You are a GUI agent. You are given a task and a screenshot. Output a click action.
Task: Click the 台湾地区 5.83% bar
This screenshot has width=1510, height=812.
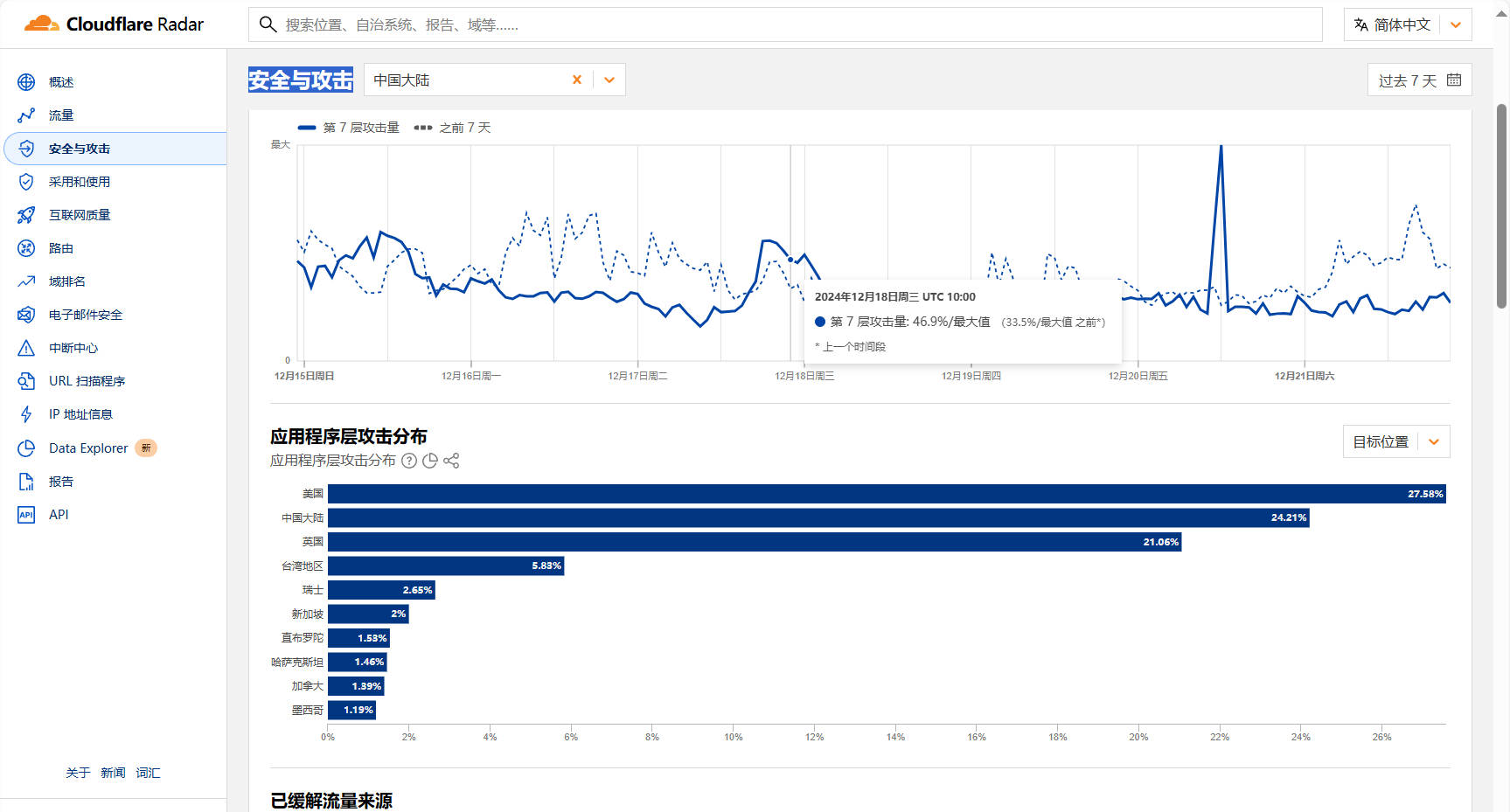[x=446, y=566]
